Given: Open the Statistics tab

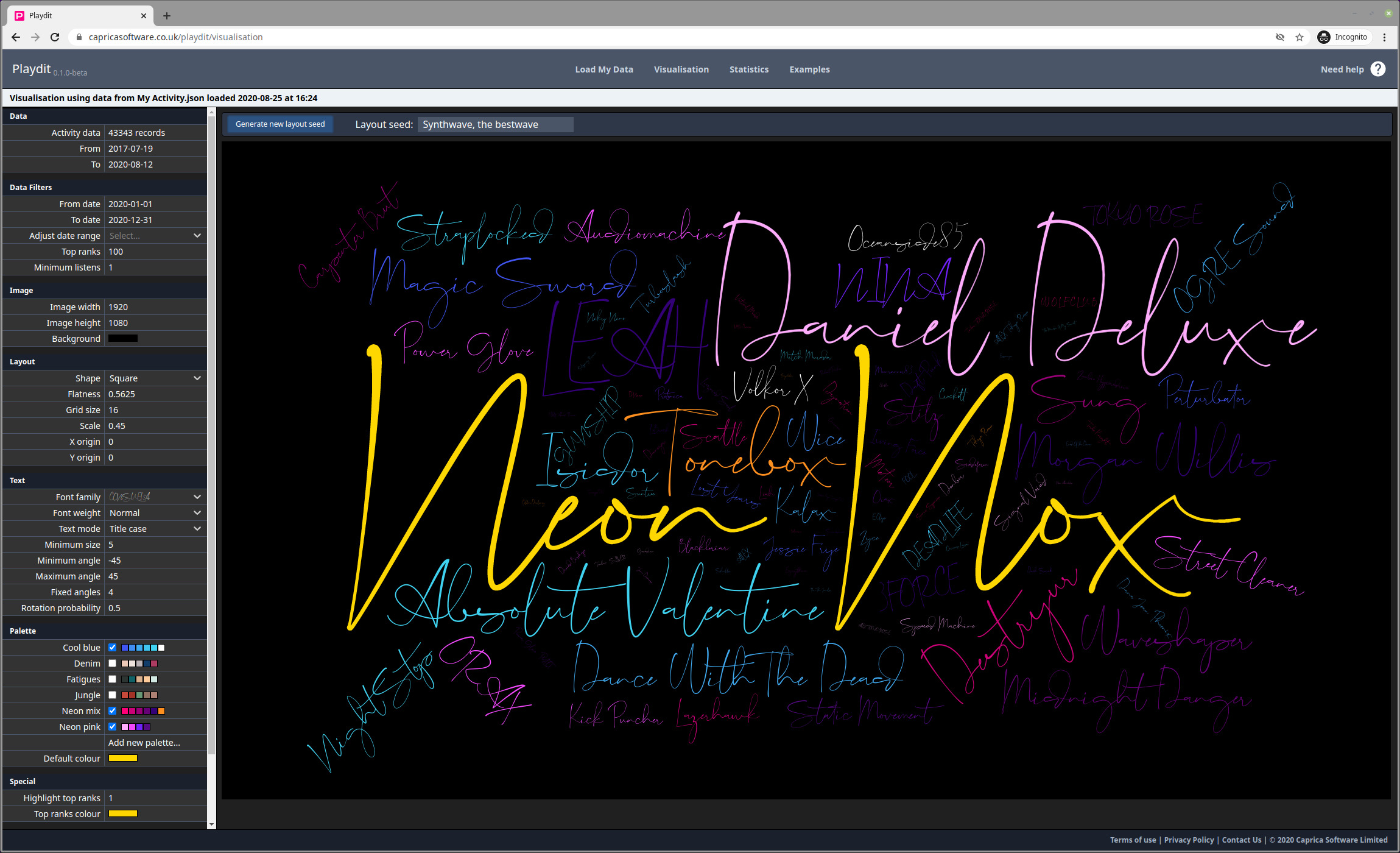Looking at the screenshot, I should tap(751, 69).
